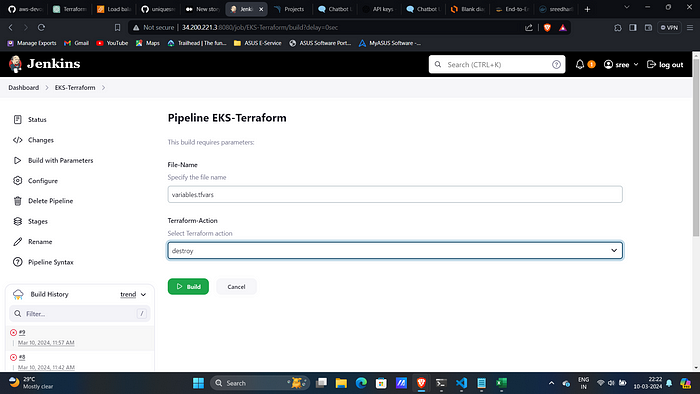Open build #9 in history
Viewport: 700px width, 394px height.
(22, 332)
